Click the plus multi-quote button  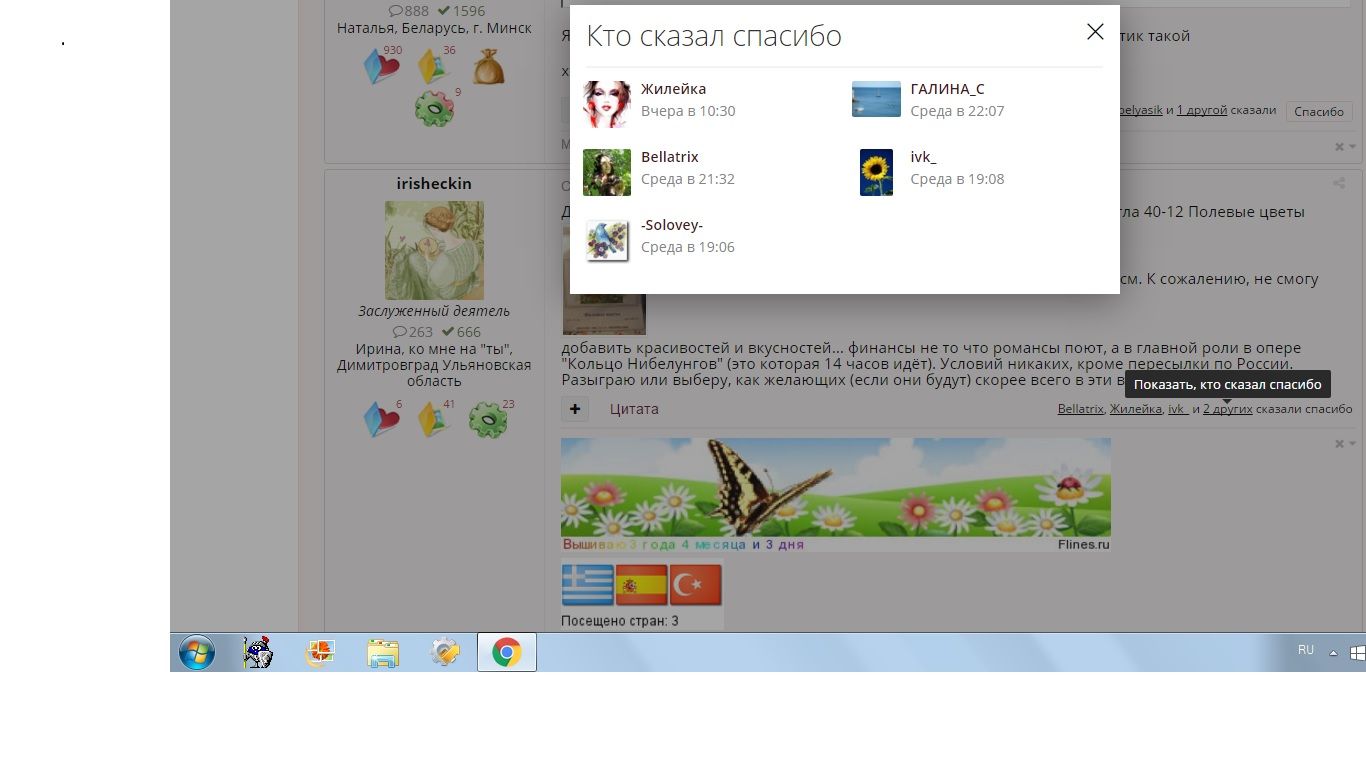coord(575,409)
